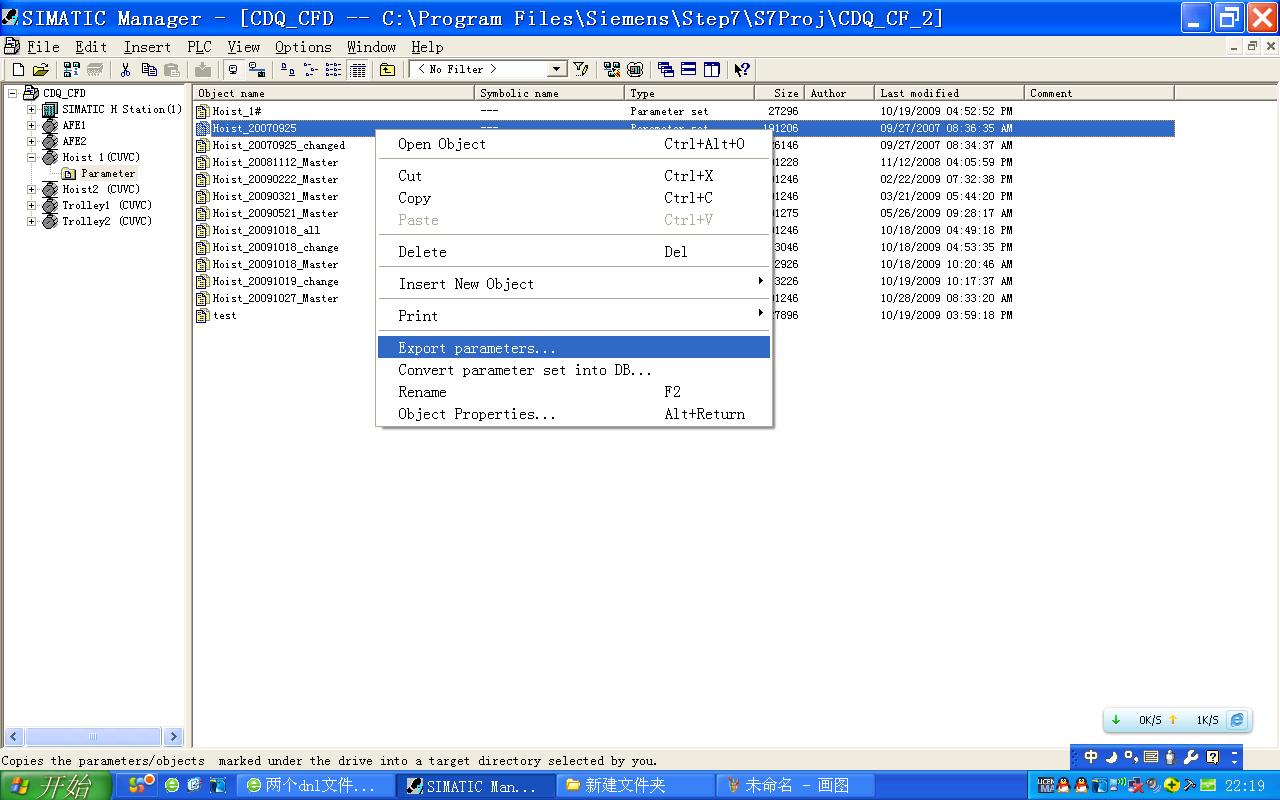1280x800 pixels.
Task: Click the Open Project folder icon
Action: click(40, 69)
